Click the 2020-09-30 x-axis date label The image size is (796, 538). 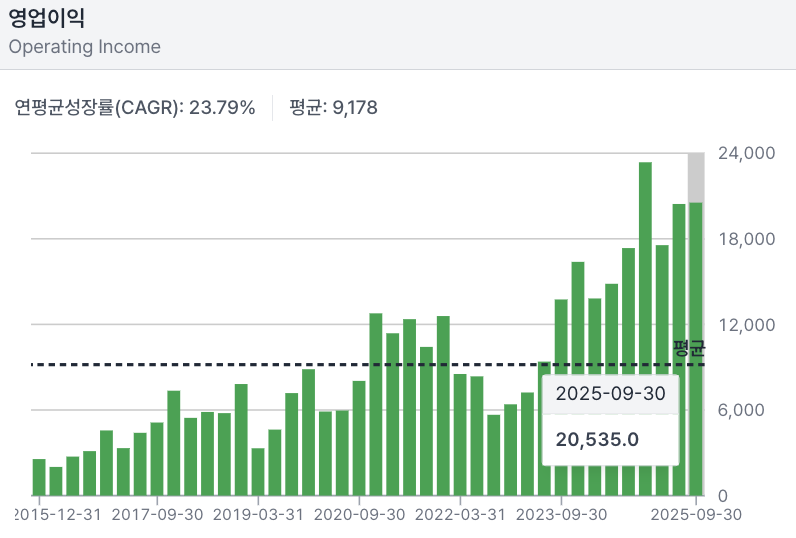[359, 513]
